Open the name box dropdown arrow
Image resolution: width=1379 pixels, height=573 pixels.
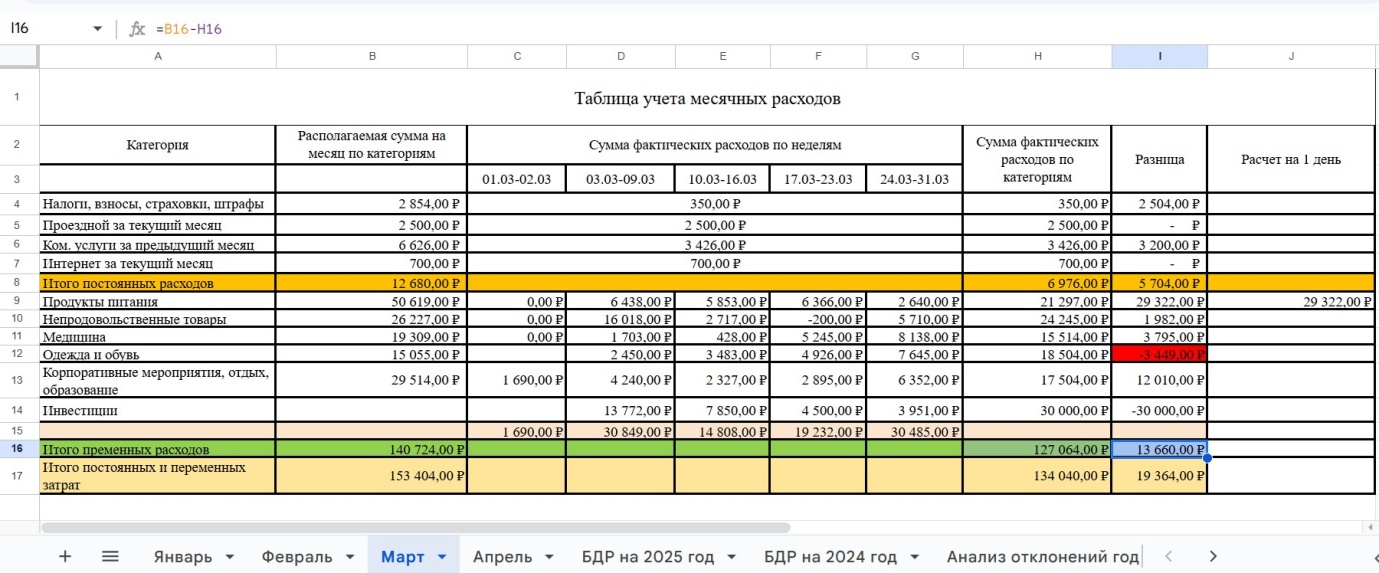[97, 29]
